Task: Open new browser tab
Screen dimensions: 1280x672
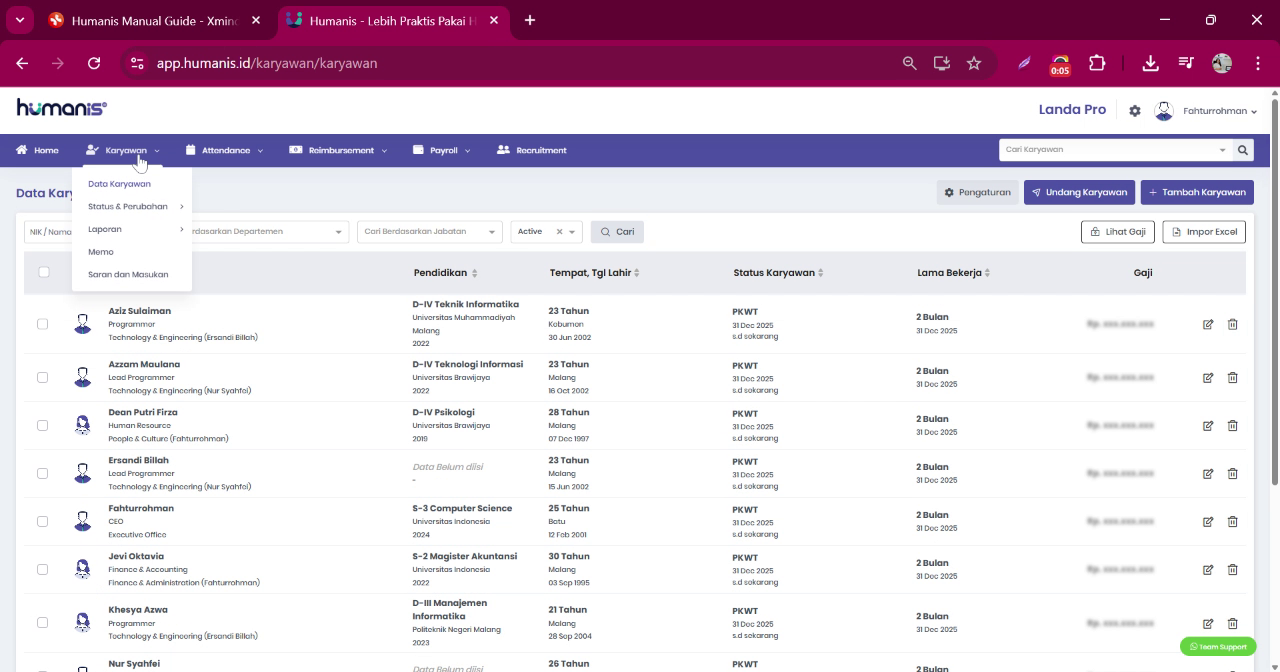Action: [529, 20]
